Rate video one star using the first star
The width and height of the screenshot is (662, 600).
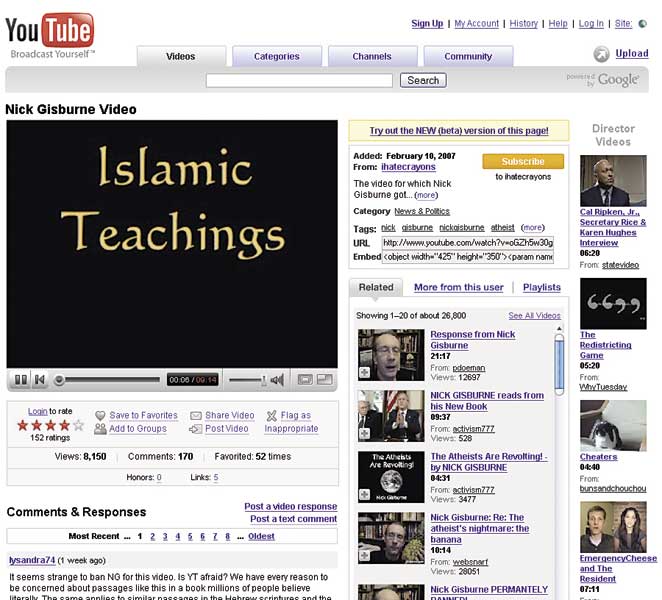point(23,425)
